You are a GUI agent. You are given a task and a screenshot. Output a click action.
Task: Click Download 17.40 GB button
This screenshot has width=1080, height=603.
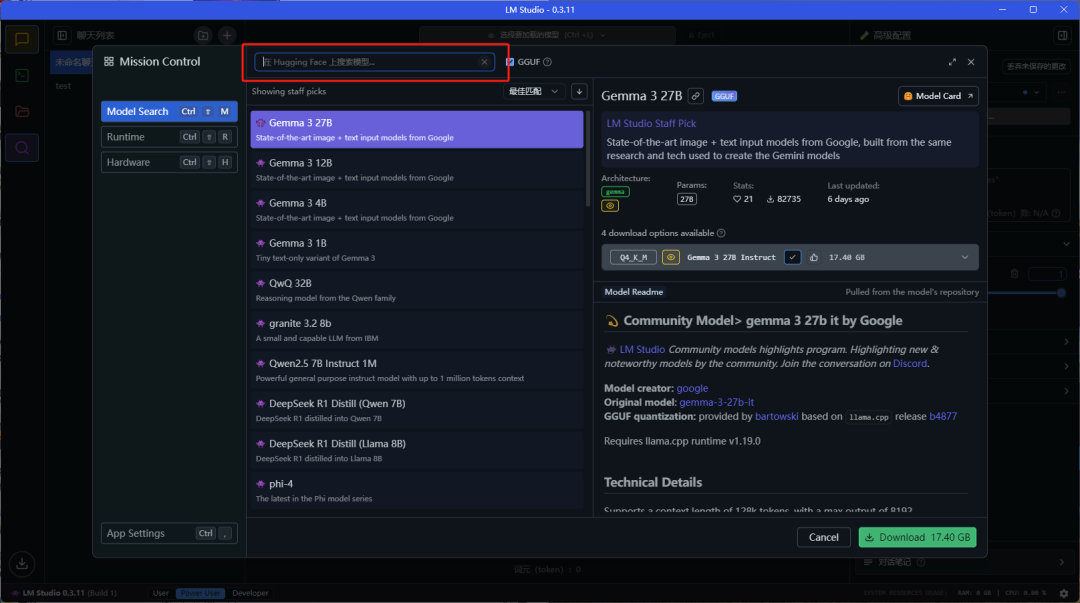[x=917, y=538]
